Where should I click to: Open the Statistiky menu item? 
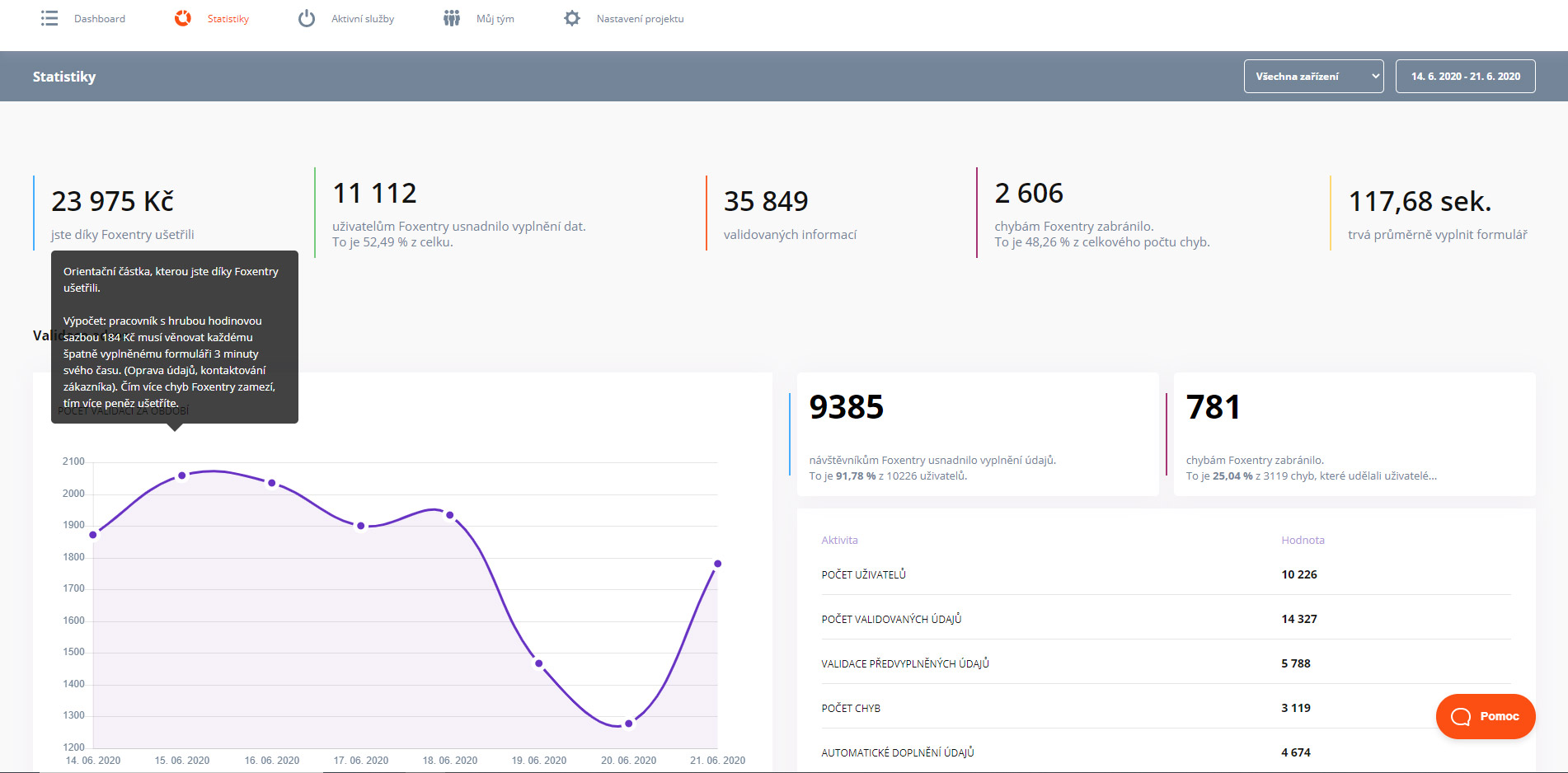click(228, 19)
